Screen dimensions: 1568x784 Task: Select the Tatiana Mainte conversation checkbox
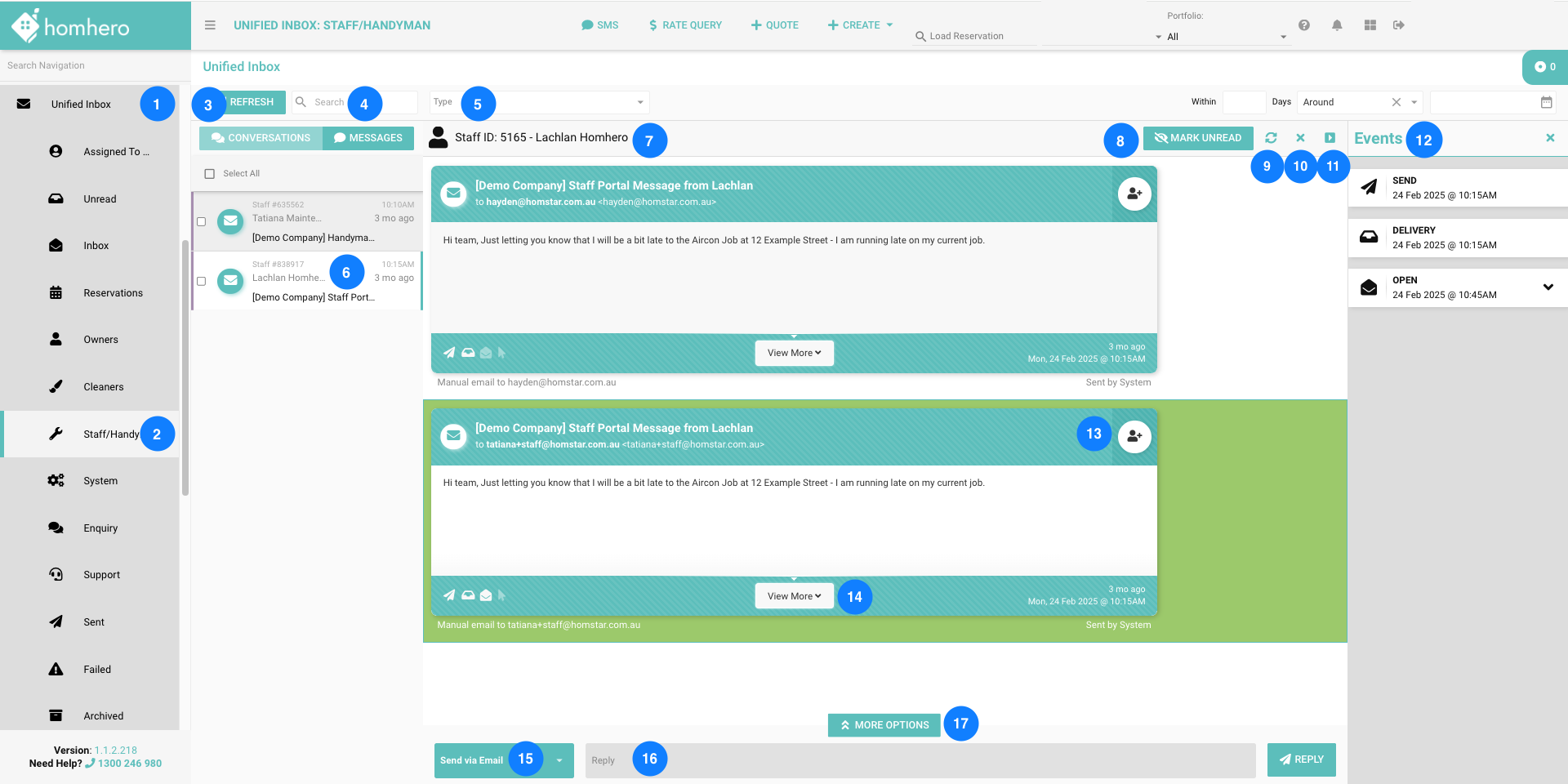tap(202, 221)
